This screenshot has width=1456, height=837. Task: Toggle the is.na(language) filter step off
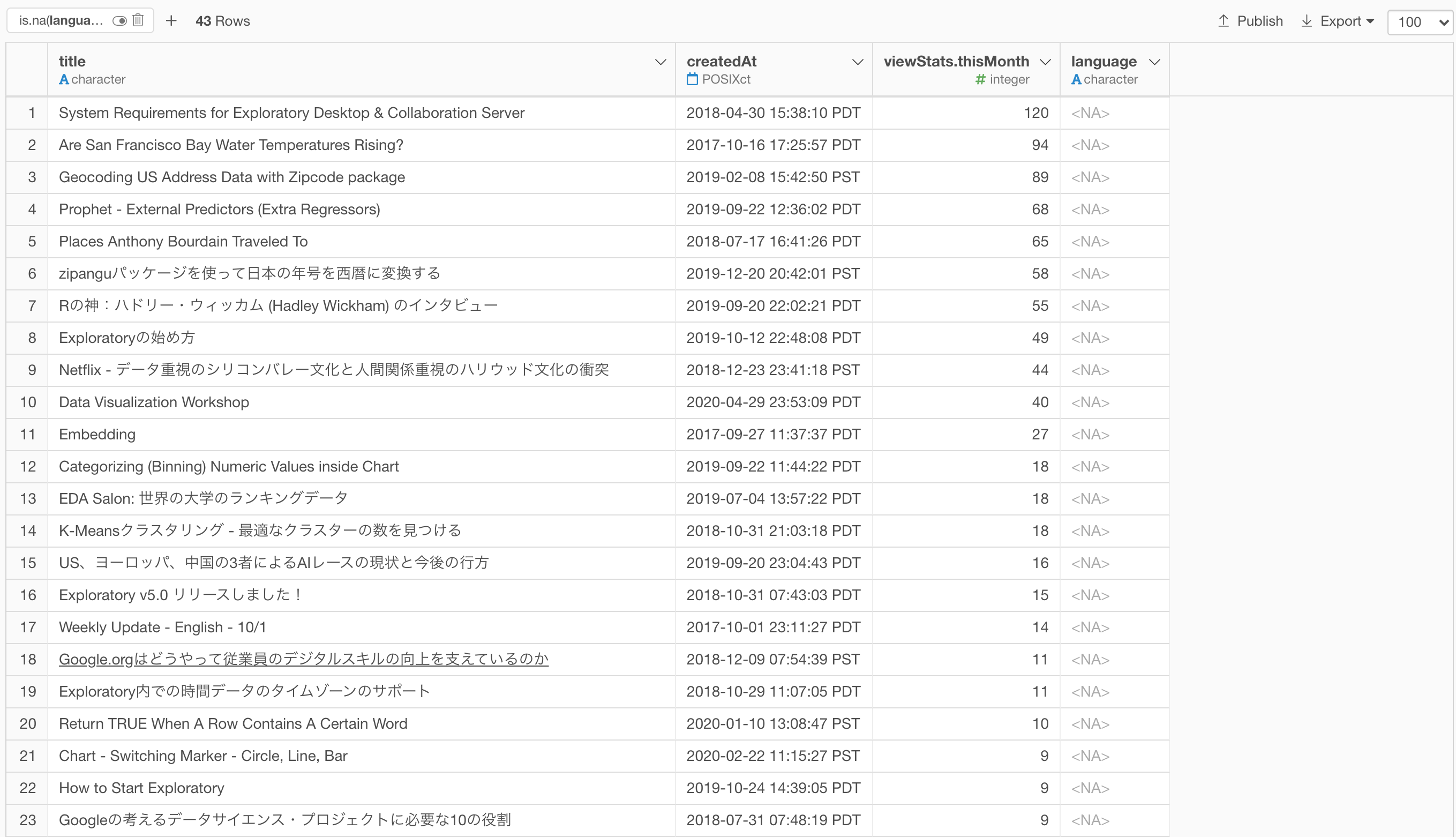pos(119,21)
